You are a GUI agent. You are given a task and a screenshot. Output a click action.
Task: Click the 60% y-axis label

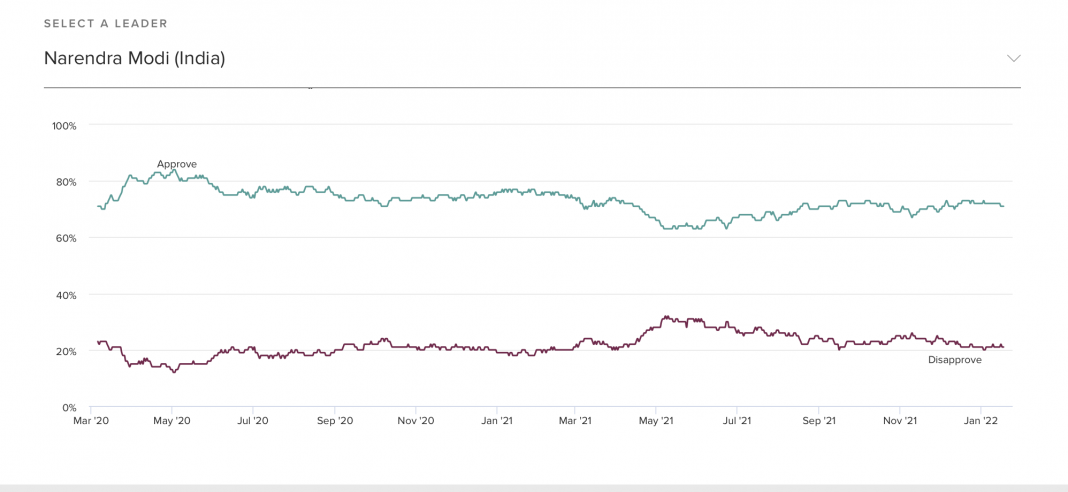[x=66, y=238]
